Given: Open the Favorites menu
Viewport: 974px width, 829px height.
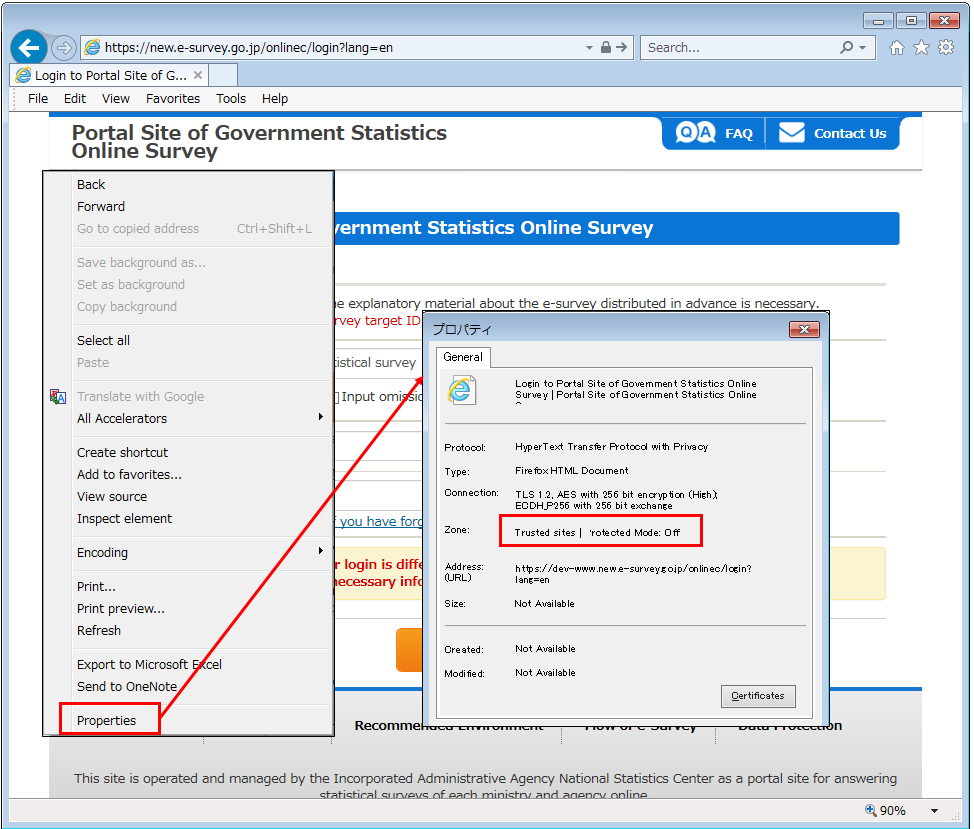Looking at the screenshot, I should coord(173,99).
